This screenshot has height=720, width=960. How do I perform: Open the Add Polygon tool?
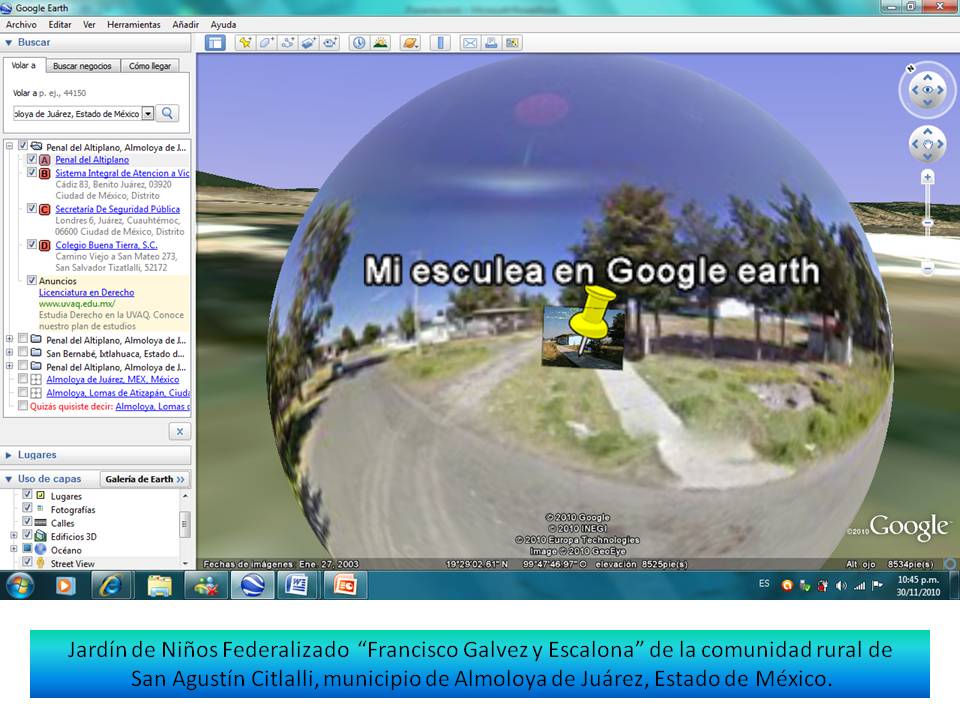pyautogui.click(x=264, y=42)
